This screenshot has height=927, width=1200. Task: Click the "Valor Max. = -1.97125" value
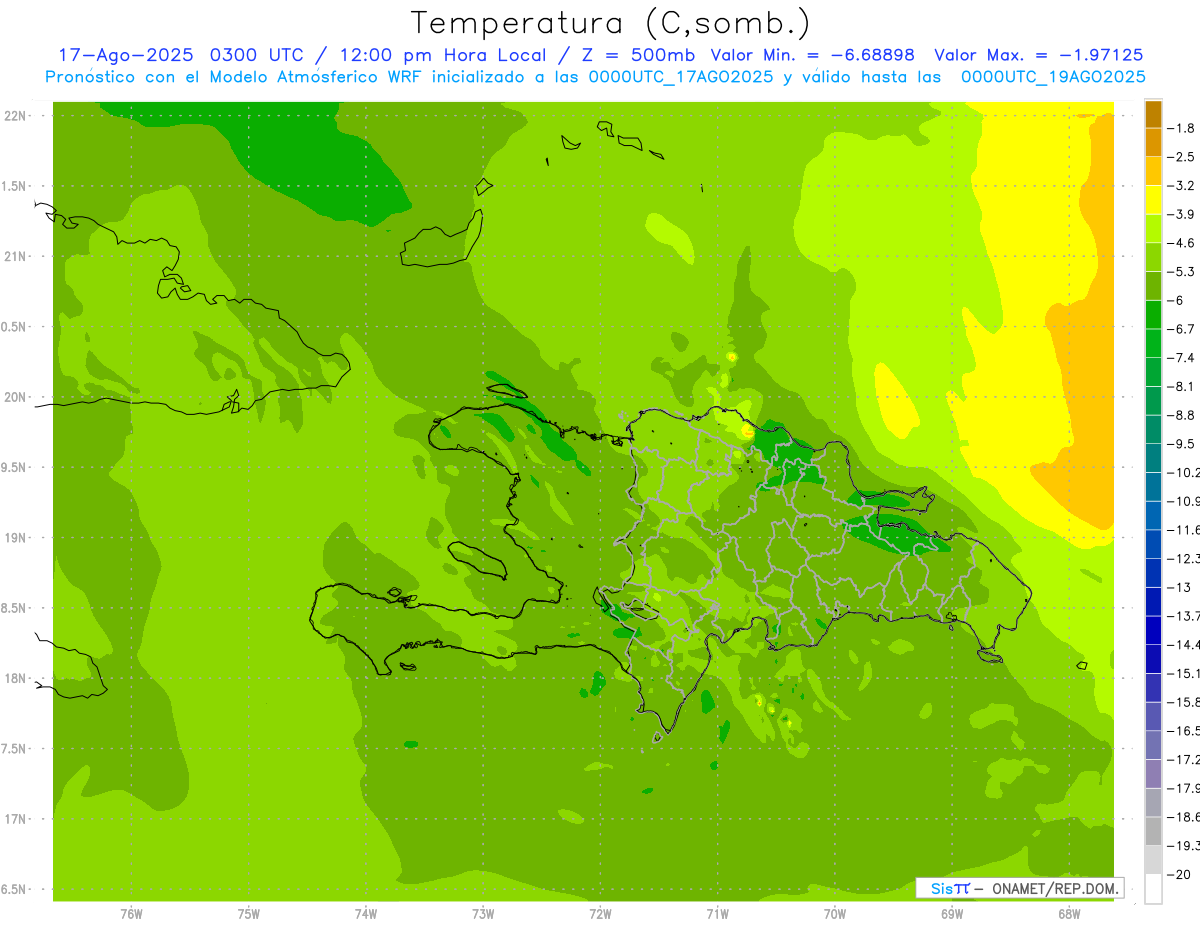tap(1038, 56)
